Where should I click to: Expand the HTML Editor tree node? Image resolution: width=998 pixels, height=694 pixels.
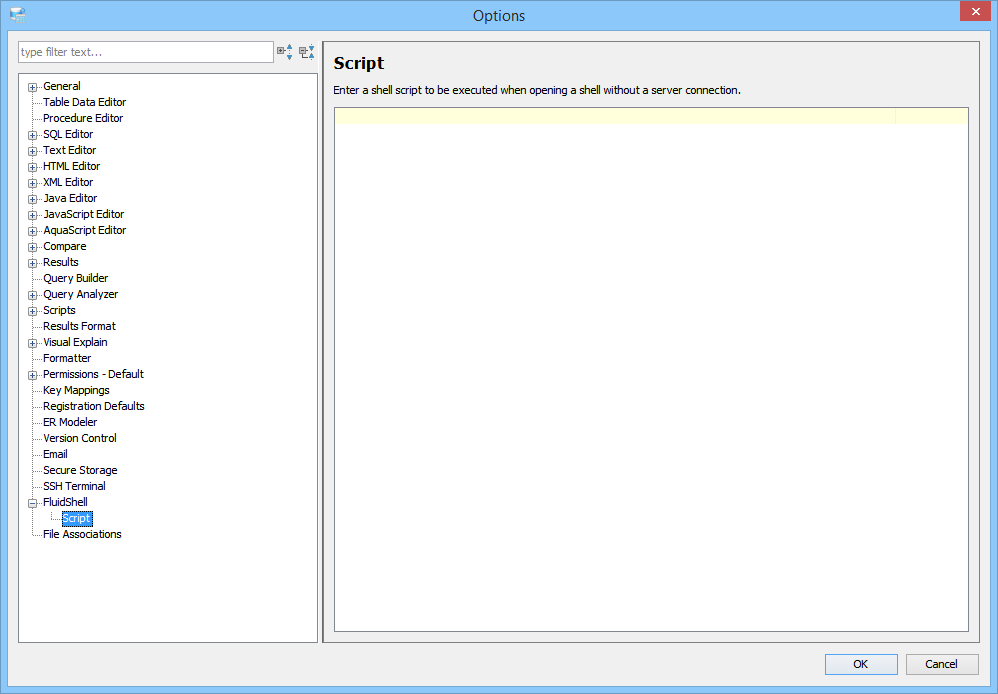pyautogui.click(x=32, y=167)
